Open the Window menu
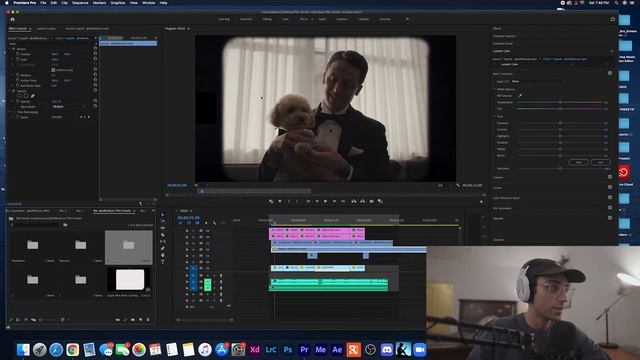Image resolution: width=640 pixels, height=360 pixels. click(x=149, y=3)
